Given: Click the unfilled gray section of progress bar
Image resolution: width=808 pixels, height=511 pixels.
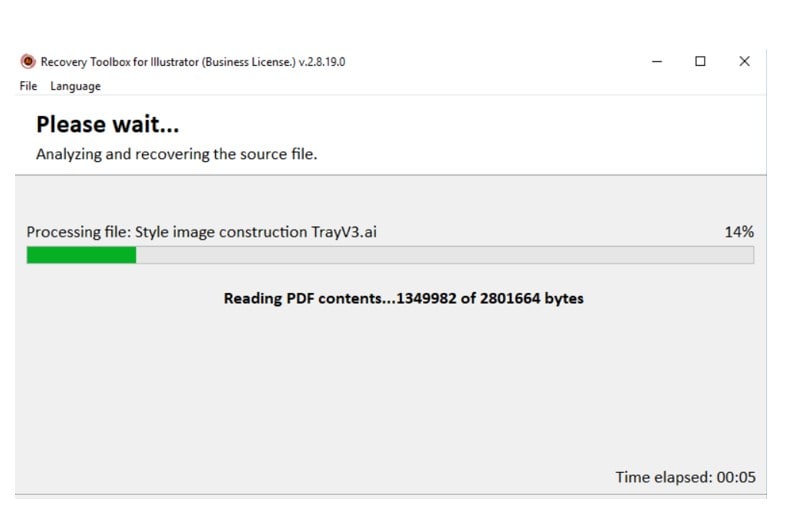Looking at the screenshot, I should (x=444, y=255).
